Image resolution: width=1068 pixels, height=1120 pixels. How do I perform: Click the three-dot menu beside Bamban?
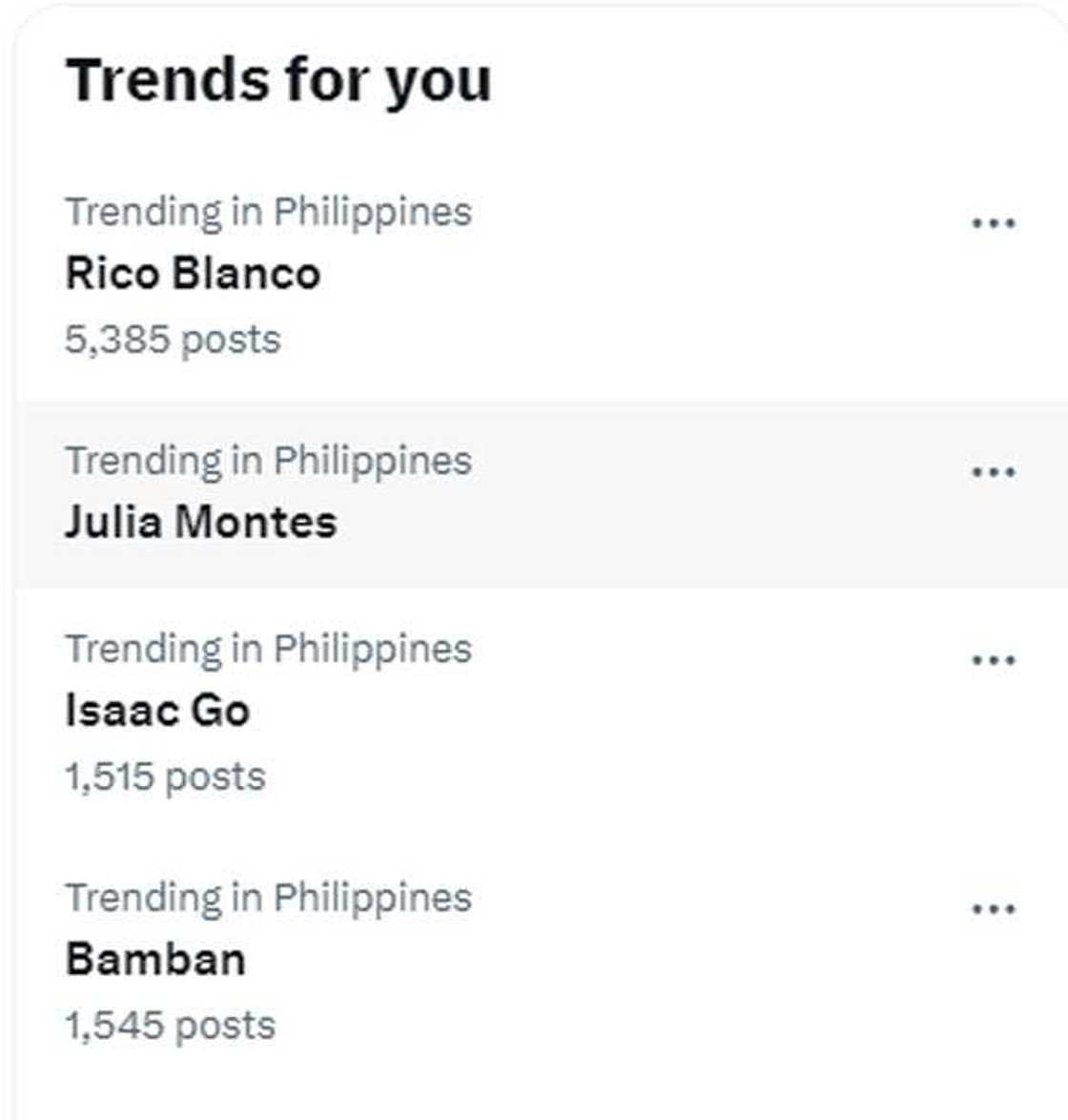(993, 908)
